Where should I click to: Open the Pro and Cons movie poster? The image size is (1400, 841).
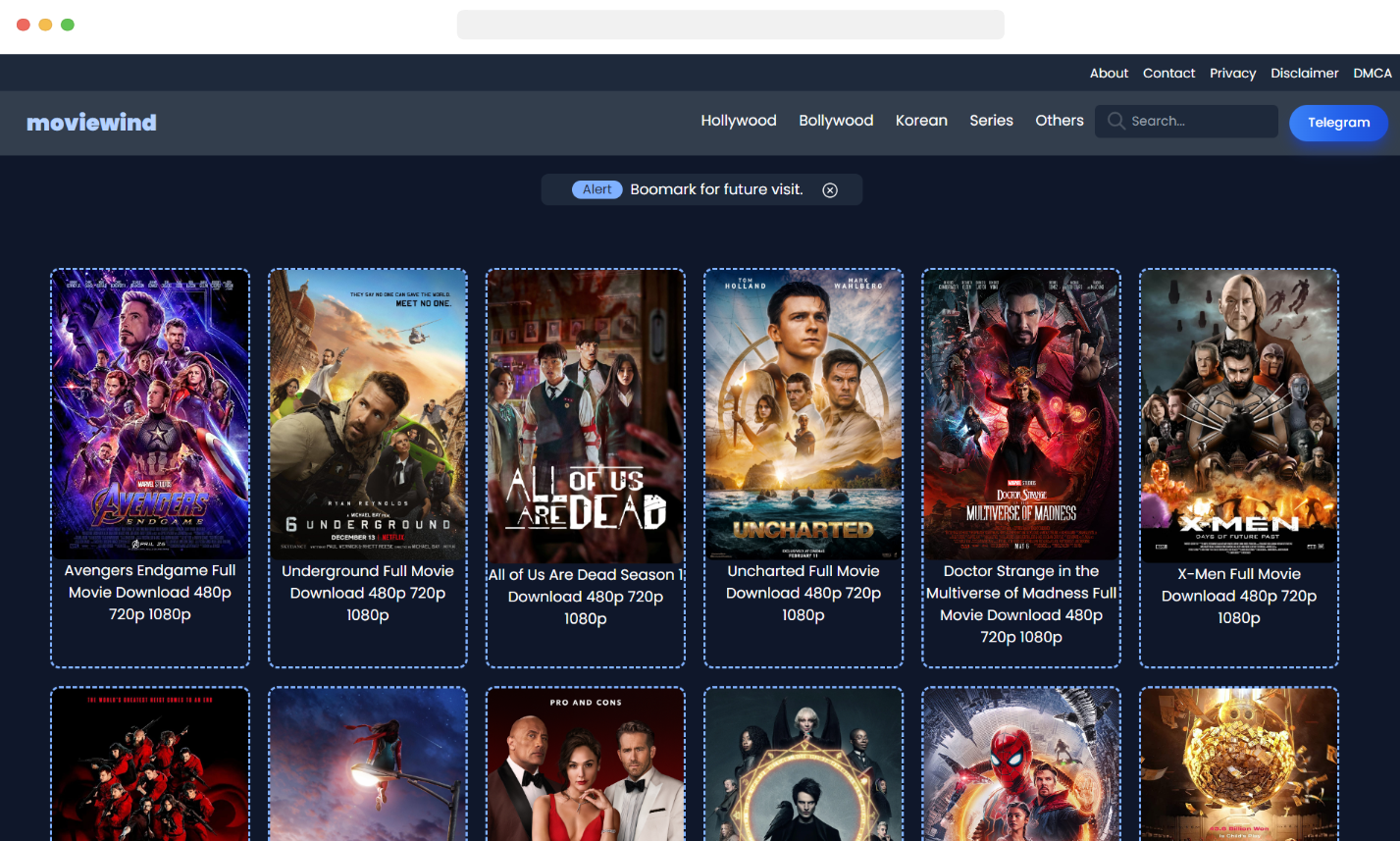(586, 764)
